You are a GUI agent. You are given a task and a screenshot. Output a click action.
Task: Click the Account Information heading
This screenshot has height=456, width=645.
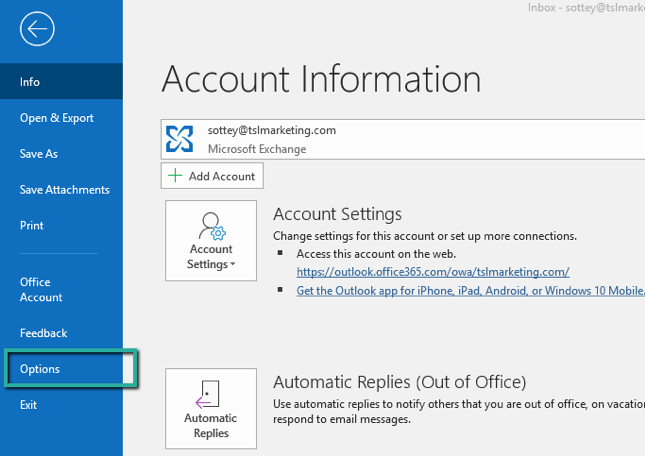tap(321, 79)
